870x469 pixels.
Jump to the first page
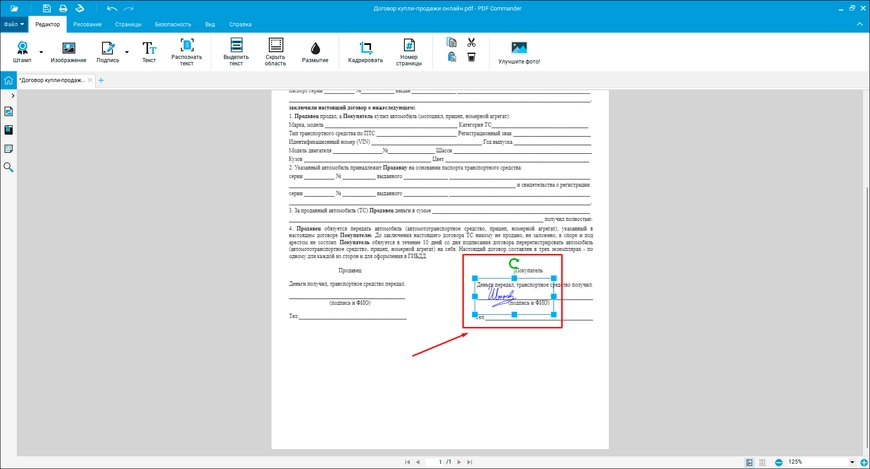[407, 462]
